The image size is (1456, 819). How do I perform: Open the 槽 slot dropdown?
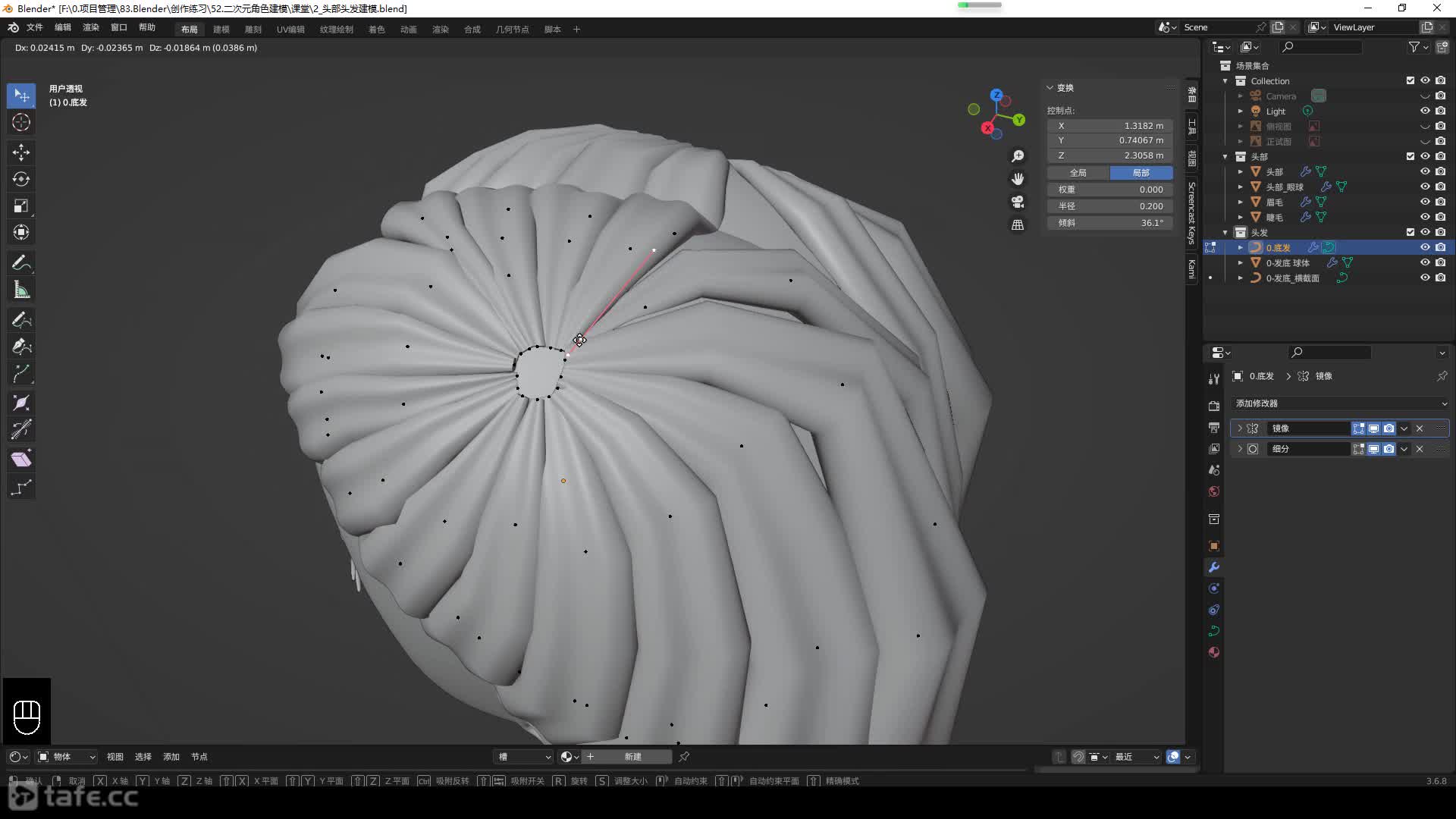[x=523, y=757]
